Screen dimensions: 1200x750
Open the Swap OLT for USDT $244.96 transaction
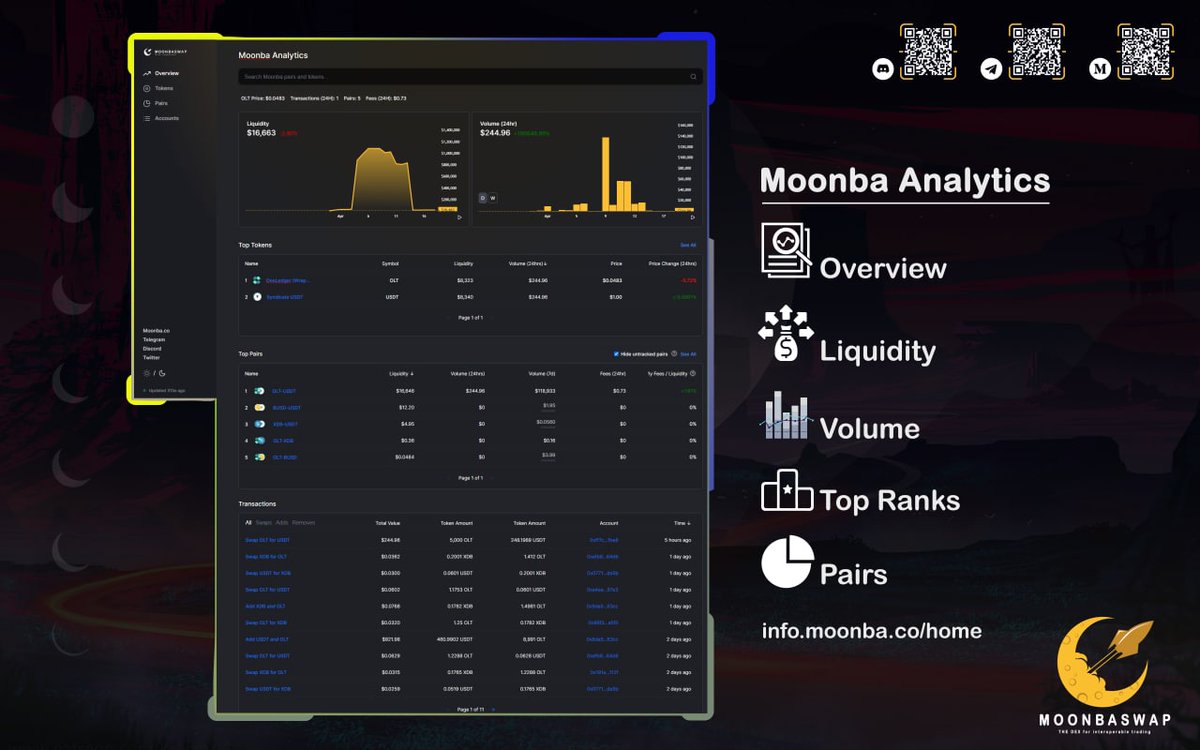(x=268, y=540)
